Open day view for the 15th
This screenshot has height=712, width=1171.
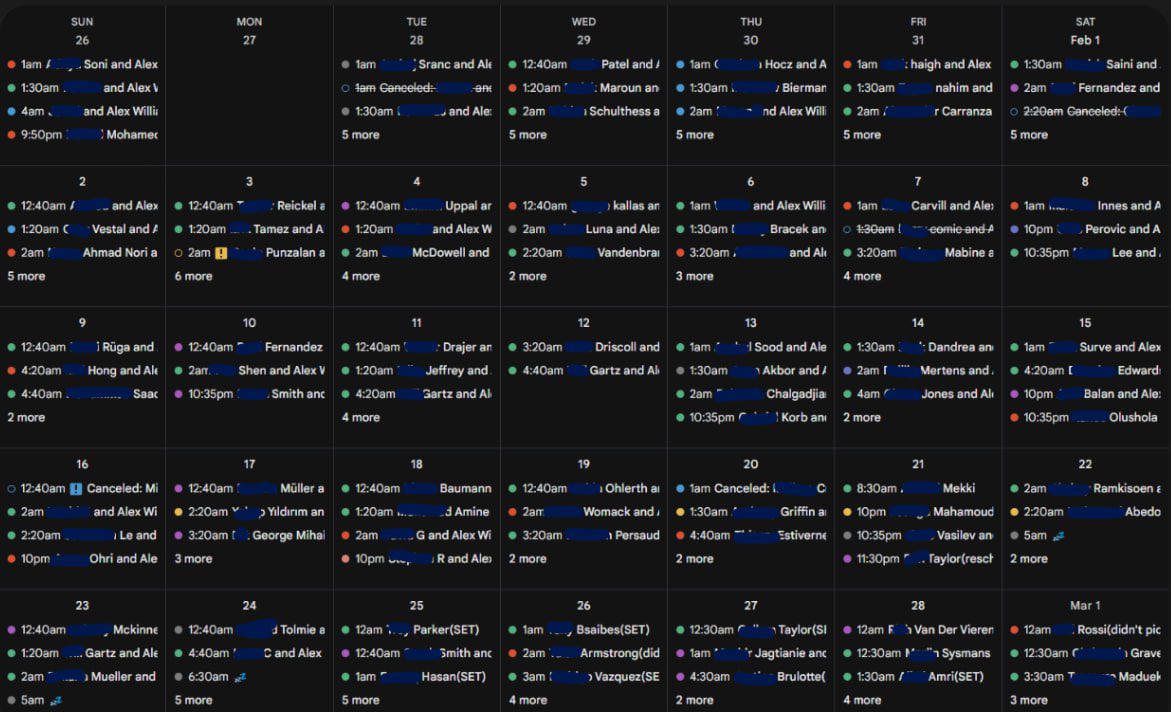(1085, 323)
